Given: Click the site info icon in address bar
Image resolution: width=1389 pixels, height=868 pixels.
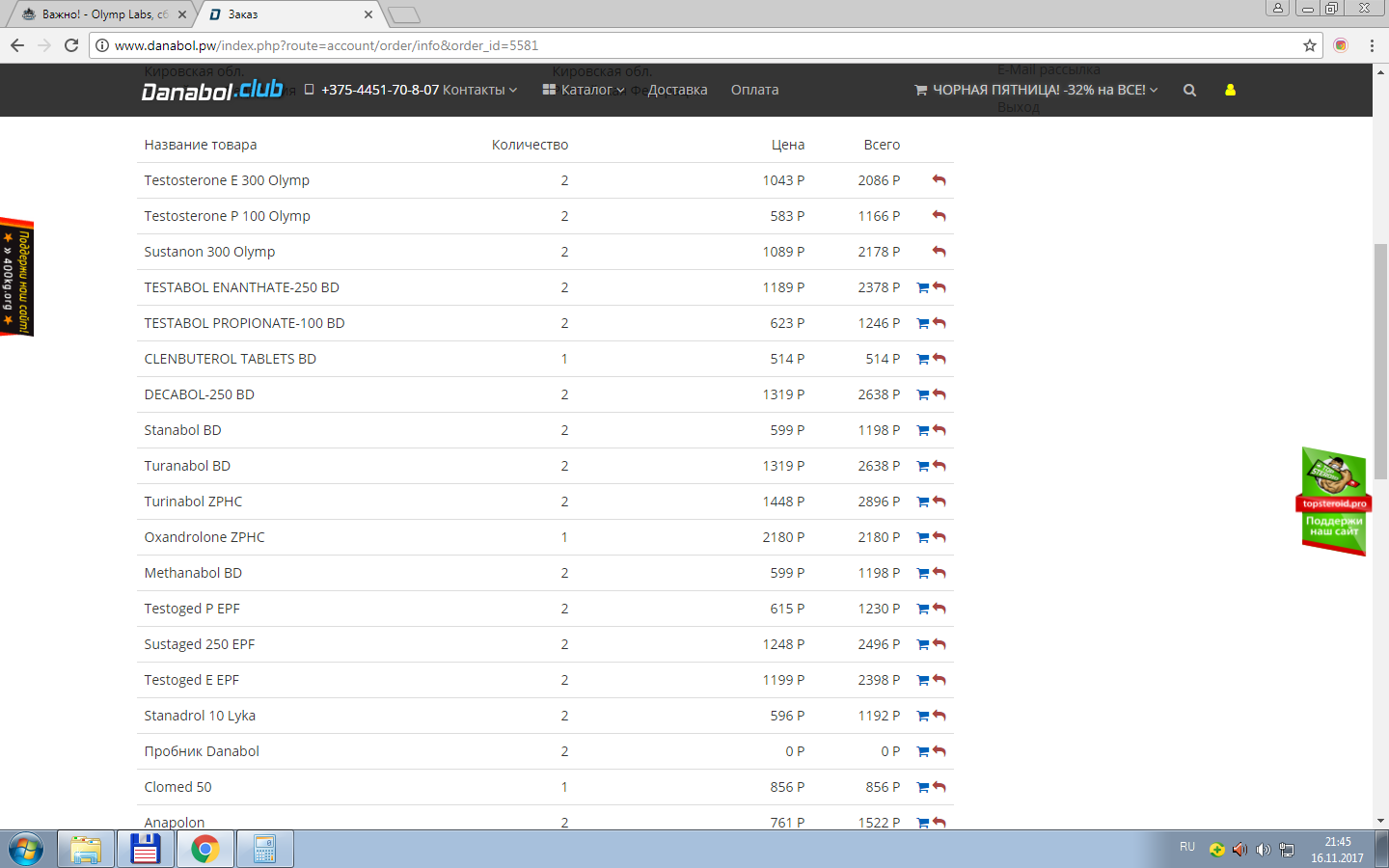Looking at the screenshot, I should pyautogui.click(x=102, y=45).
